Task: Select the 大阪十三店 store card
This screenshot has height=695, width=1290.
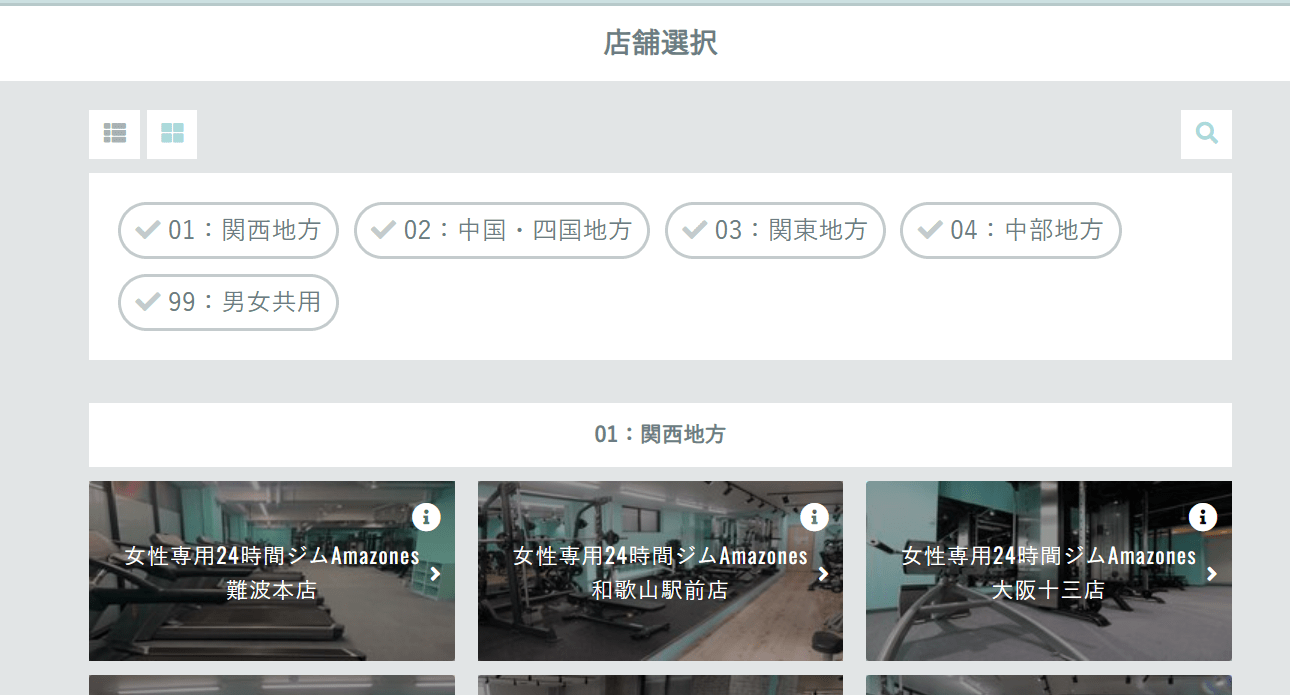Action: point(1049,571)
